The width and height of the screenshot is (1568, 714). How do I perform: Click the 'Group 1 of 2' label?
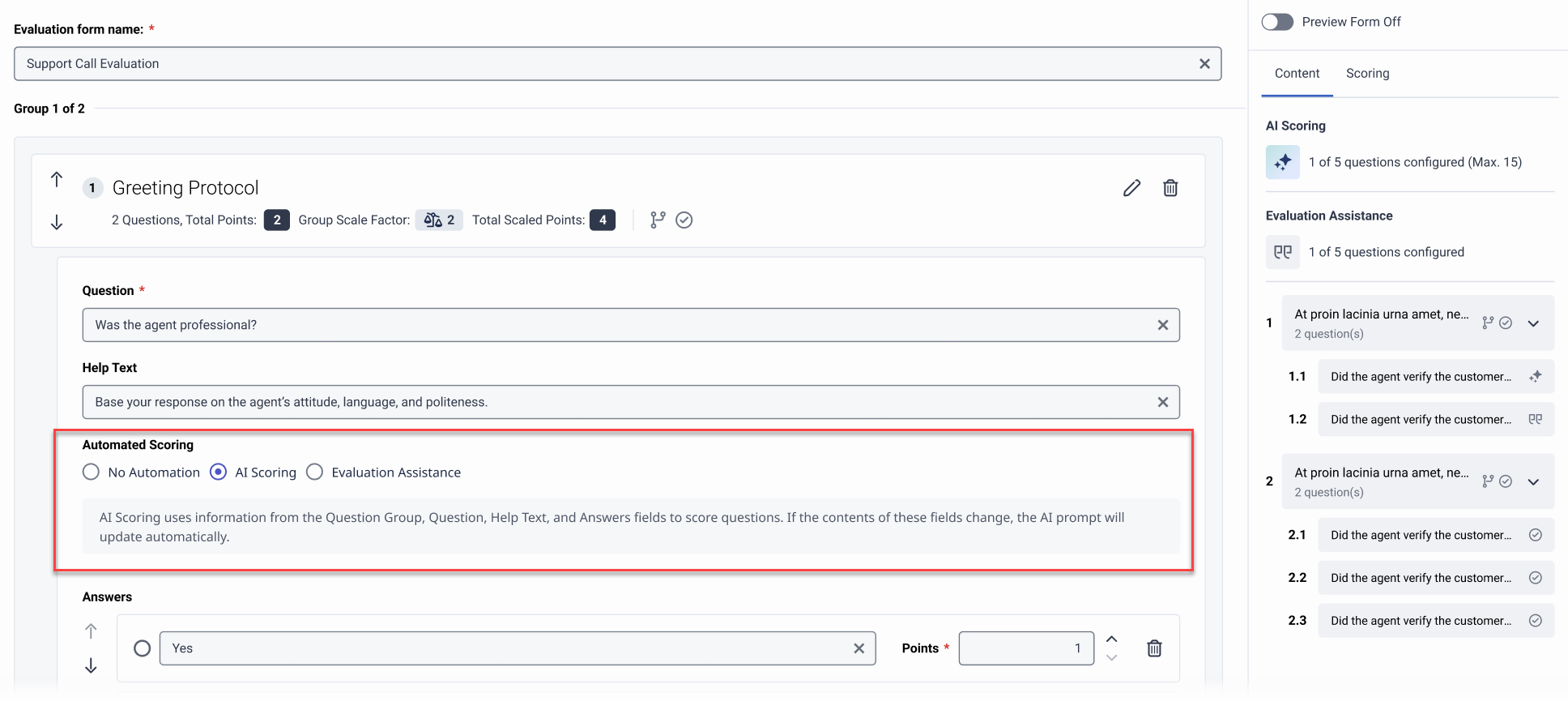49,109
